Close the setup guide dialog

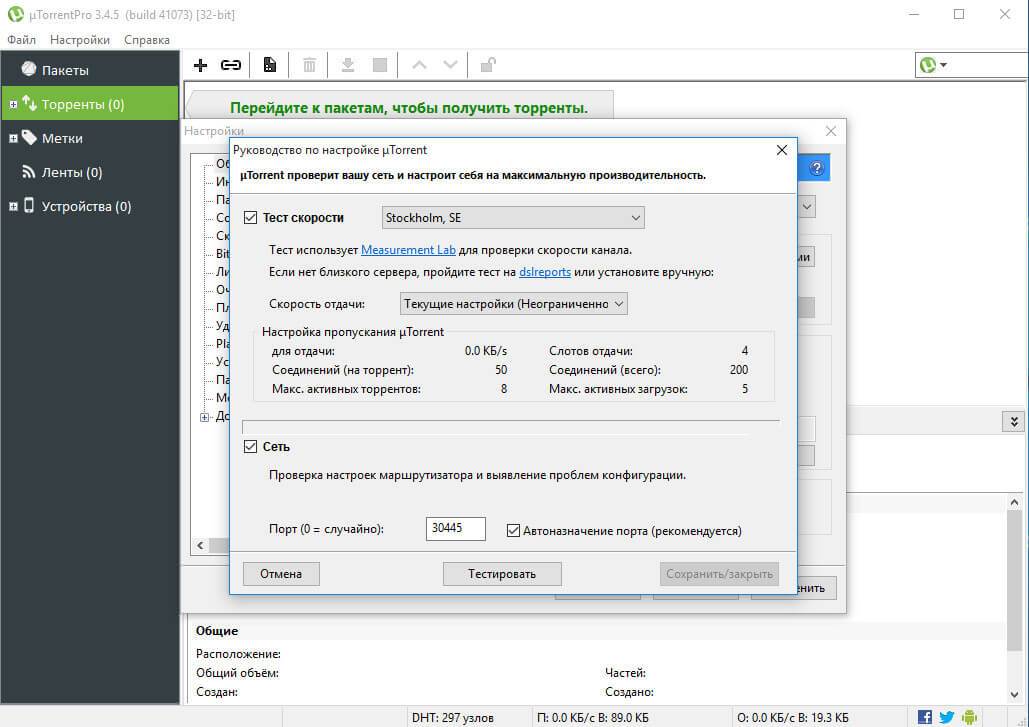click(x=782, y=150)
